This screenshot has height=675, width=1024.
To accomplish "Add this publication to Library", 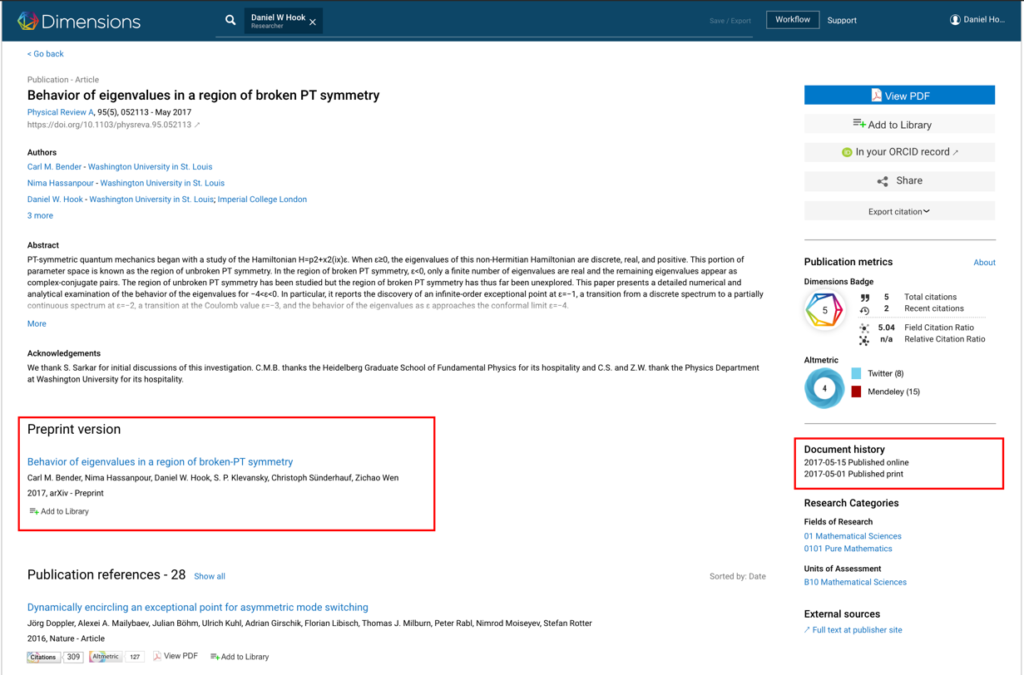I will pyautogui.click(x=899, y=124).
